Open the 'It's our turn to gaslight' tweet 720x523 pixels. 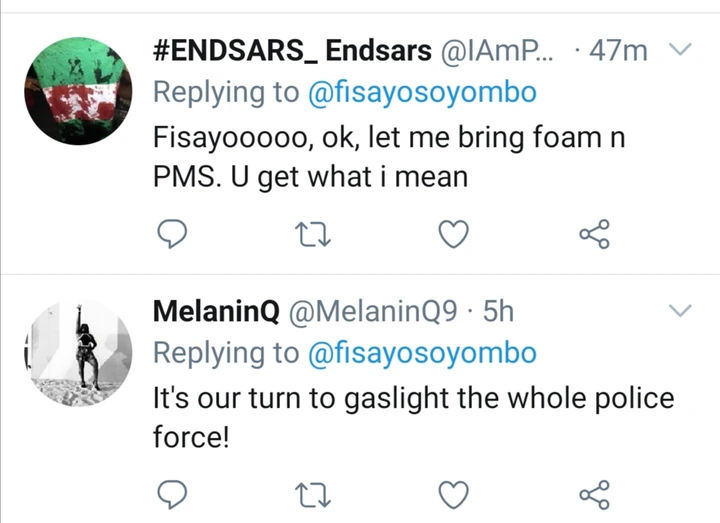click(x=412, y=416)
